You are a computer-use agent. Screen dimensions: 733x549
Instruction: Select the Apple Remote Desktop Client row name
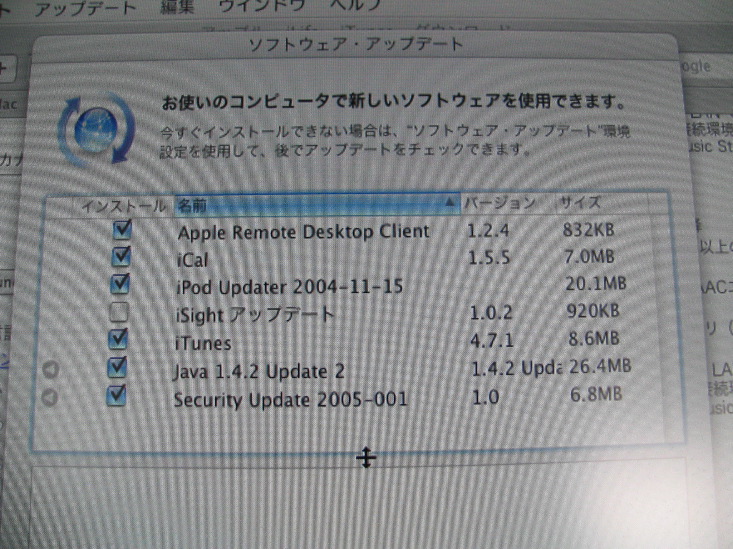tap(303, 232)
